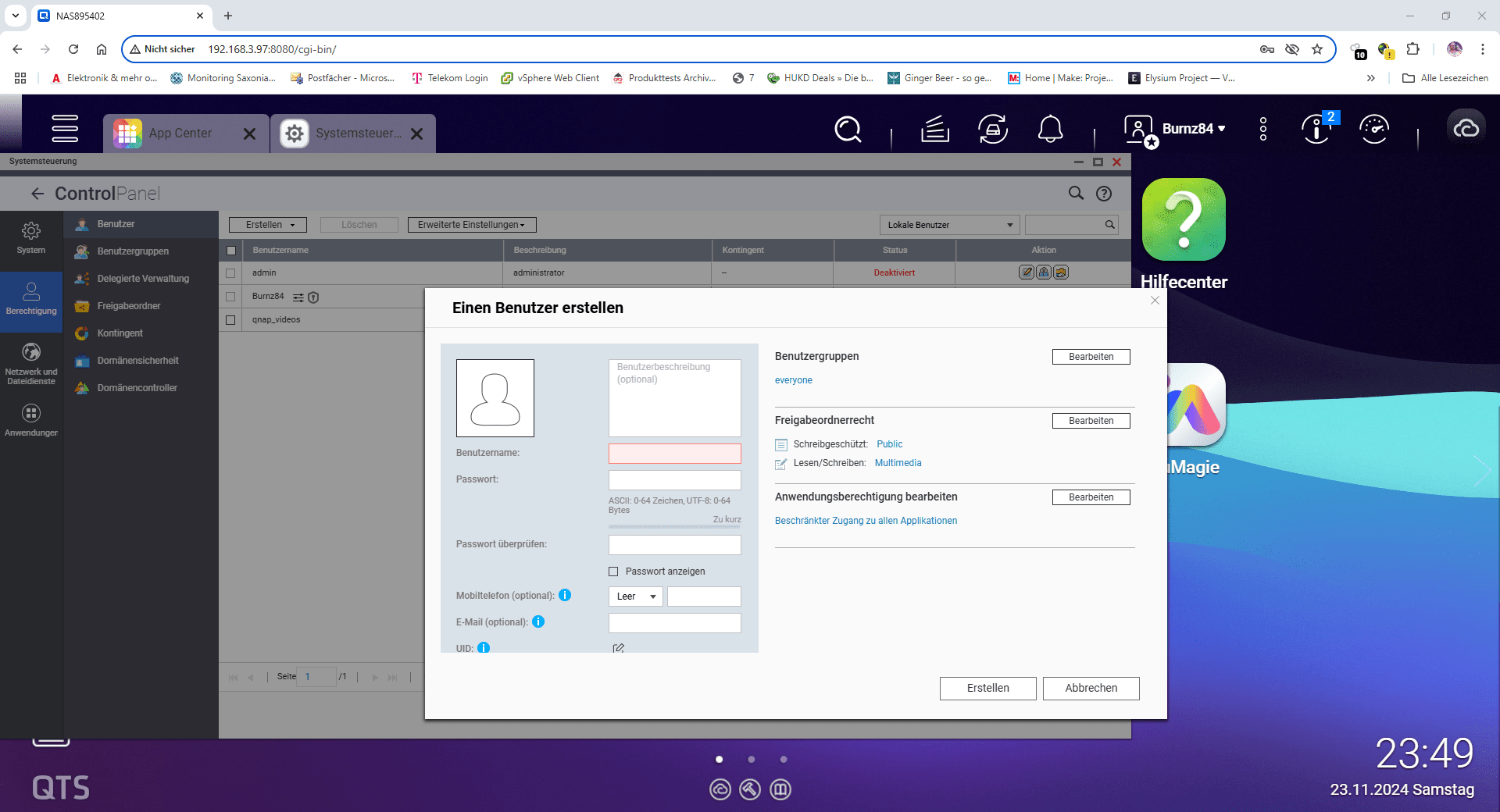1500x812 pixels.
Task: Click the E-Mail info icon
Action: tap(538, 621)
